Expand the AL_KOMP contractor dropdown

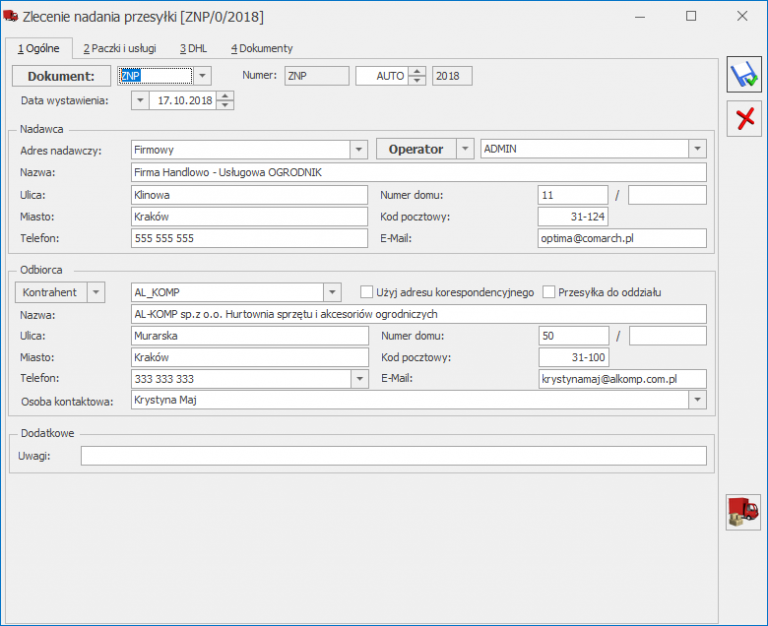tap(332, 292)
